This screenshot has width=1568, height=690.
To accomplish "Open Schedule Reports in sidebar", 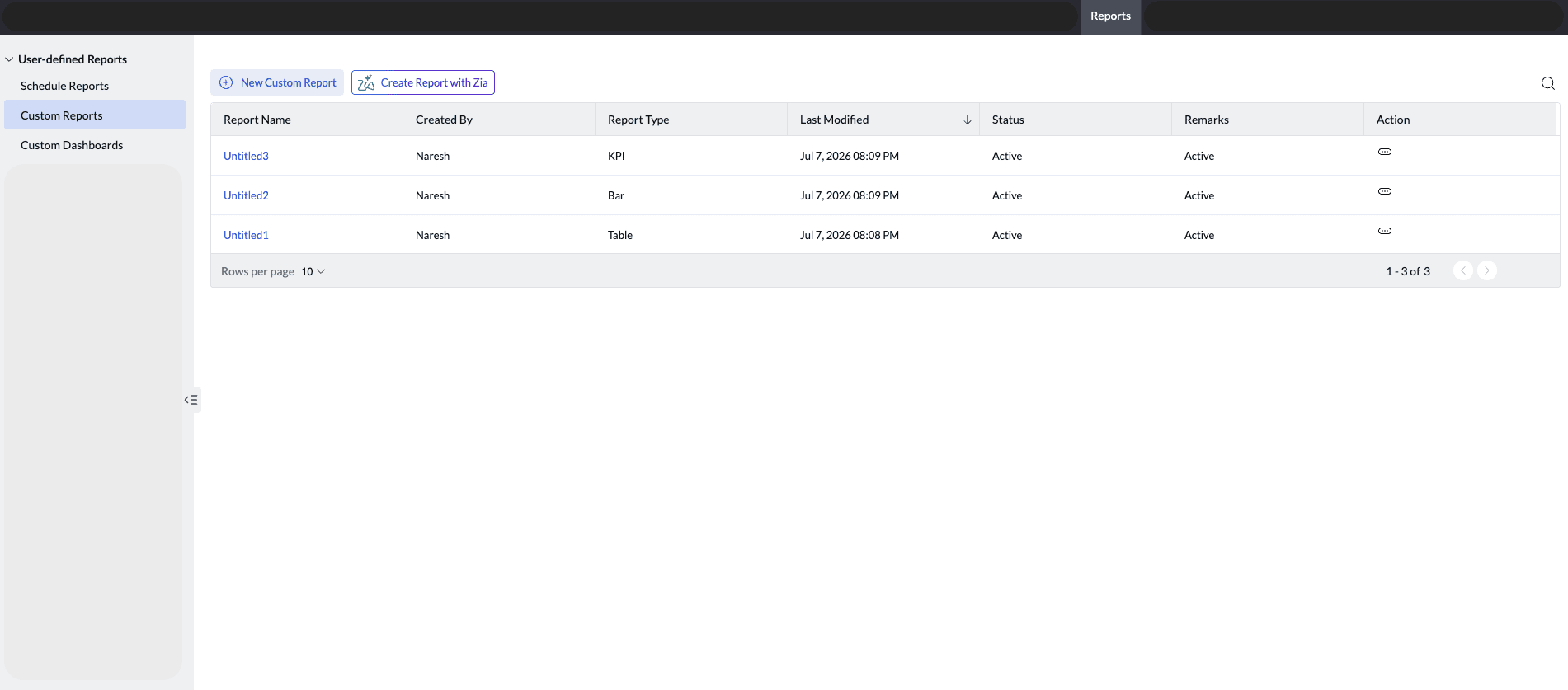I will click(64, 86).
